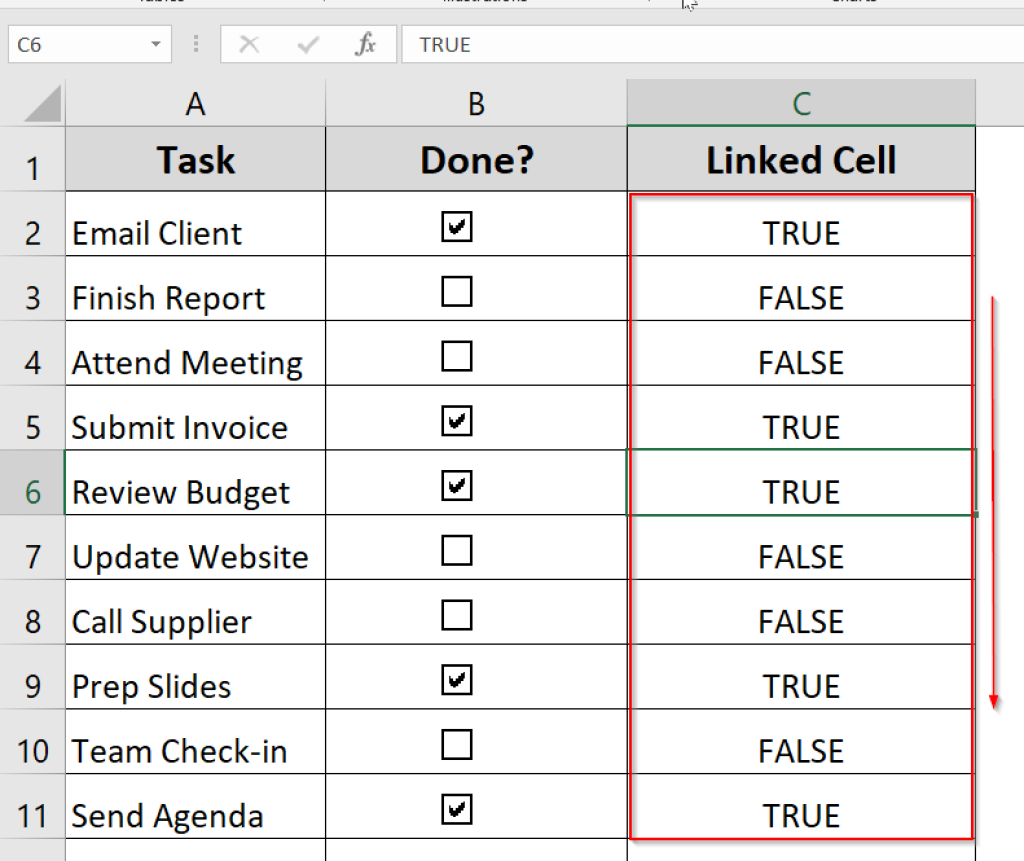Check the Team Check-in checkbox

456,744
